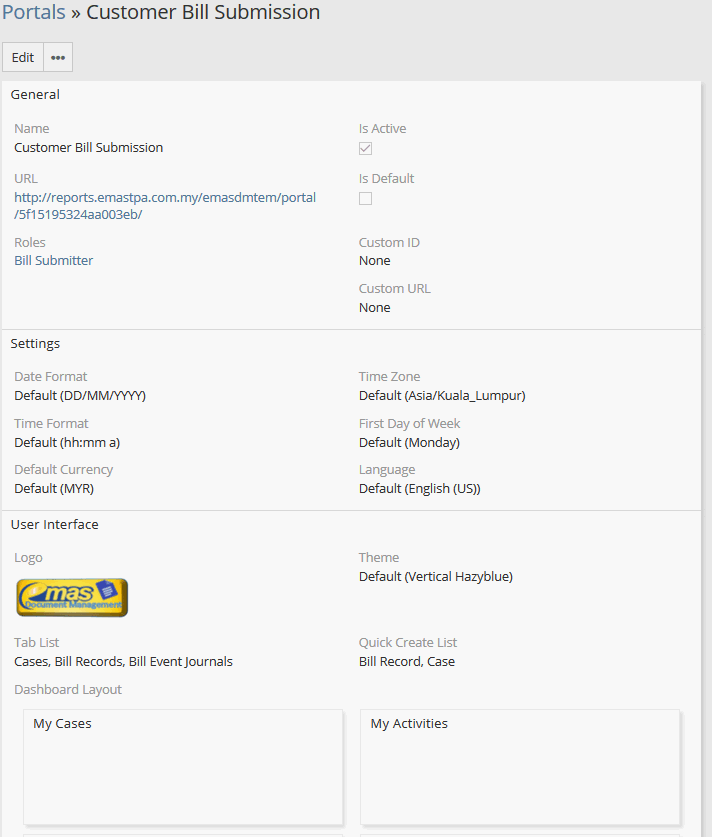Toggle the Is Default checkbox
This screenshot has height=837, width=712.
tap(366, 199)
